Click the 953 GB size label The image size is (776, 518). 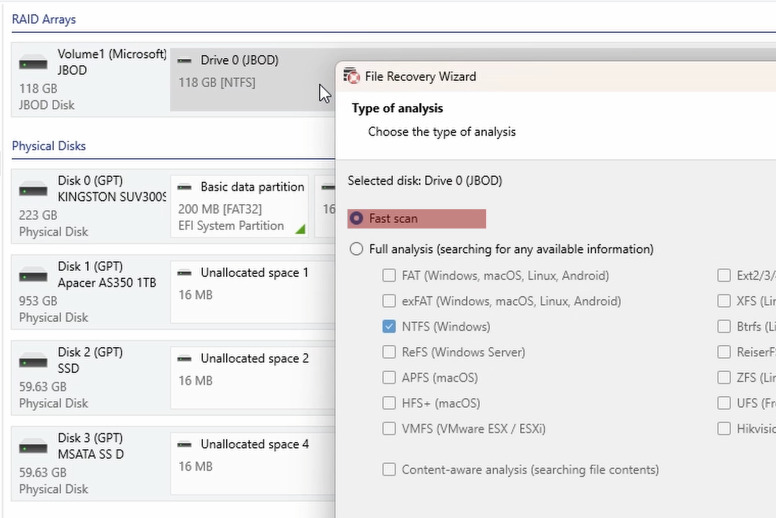coord(38,301)
